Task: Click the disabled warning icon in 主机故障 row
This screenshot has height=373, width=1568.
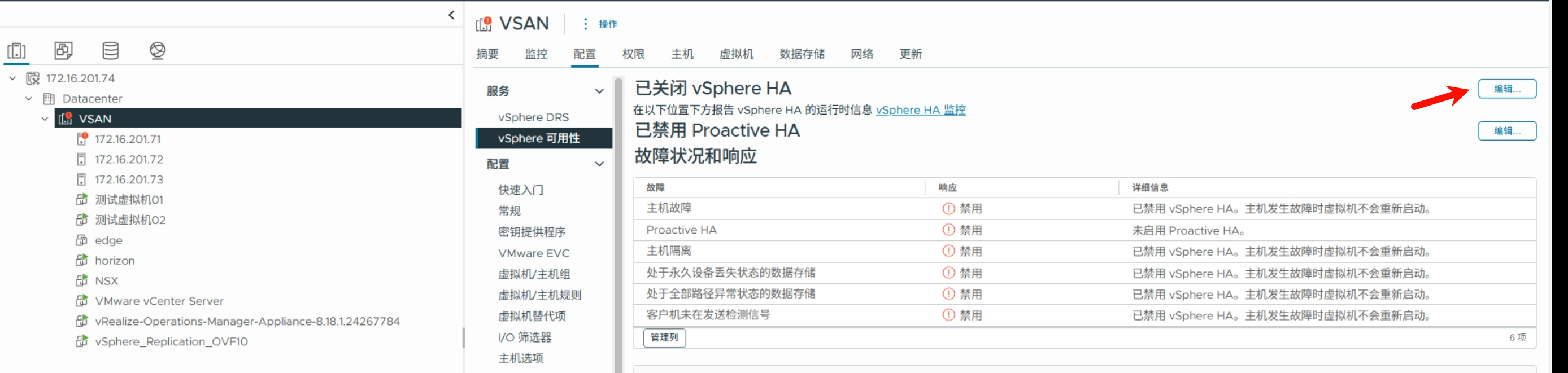Action: (x=948, y=209)
